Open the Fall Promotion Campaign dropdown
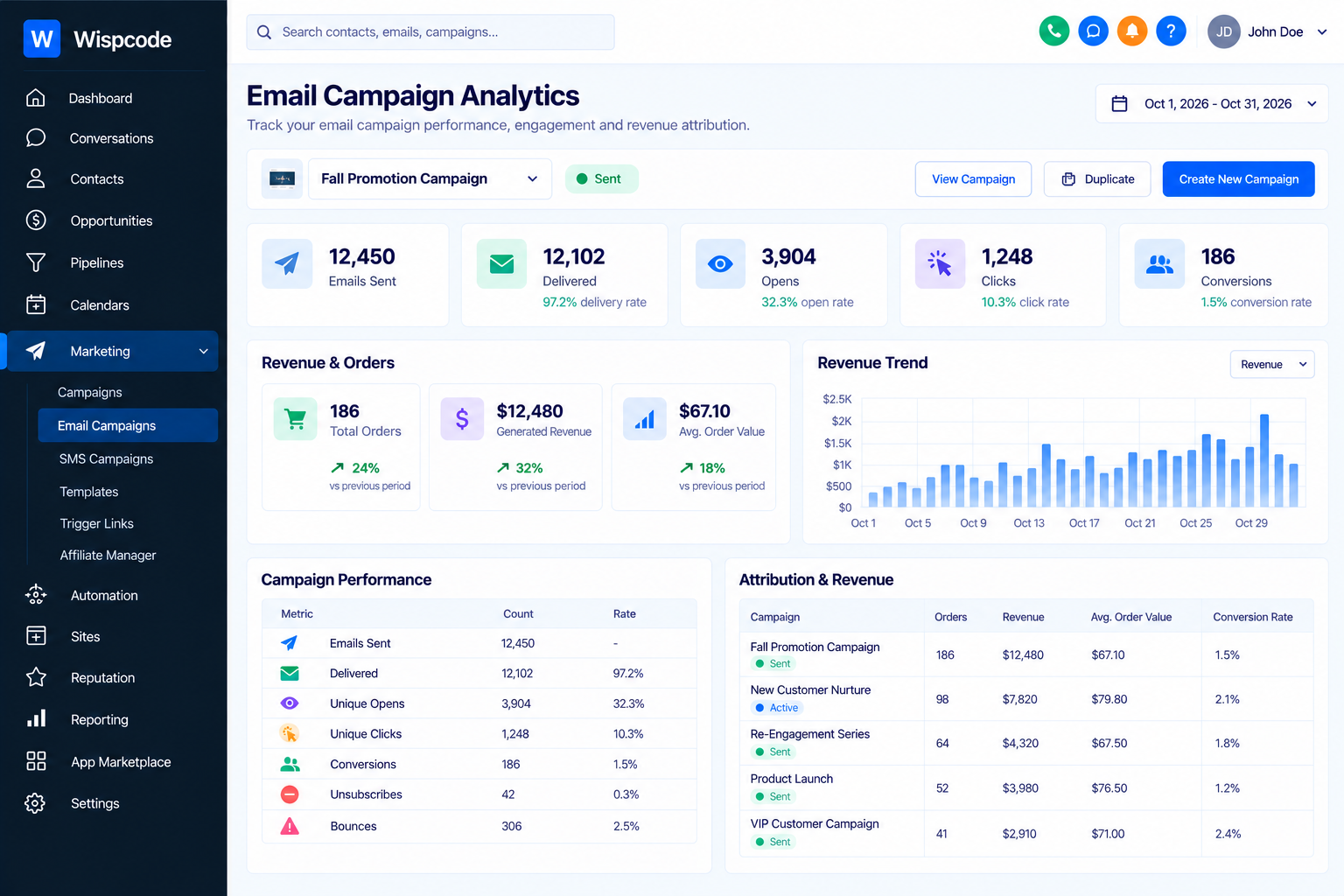The height and width of the screenshot is (896, 1344). tap(430, 178)
